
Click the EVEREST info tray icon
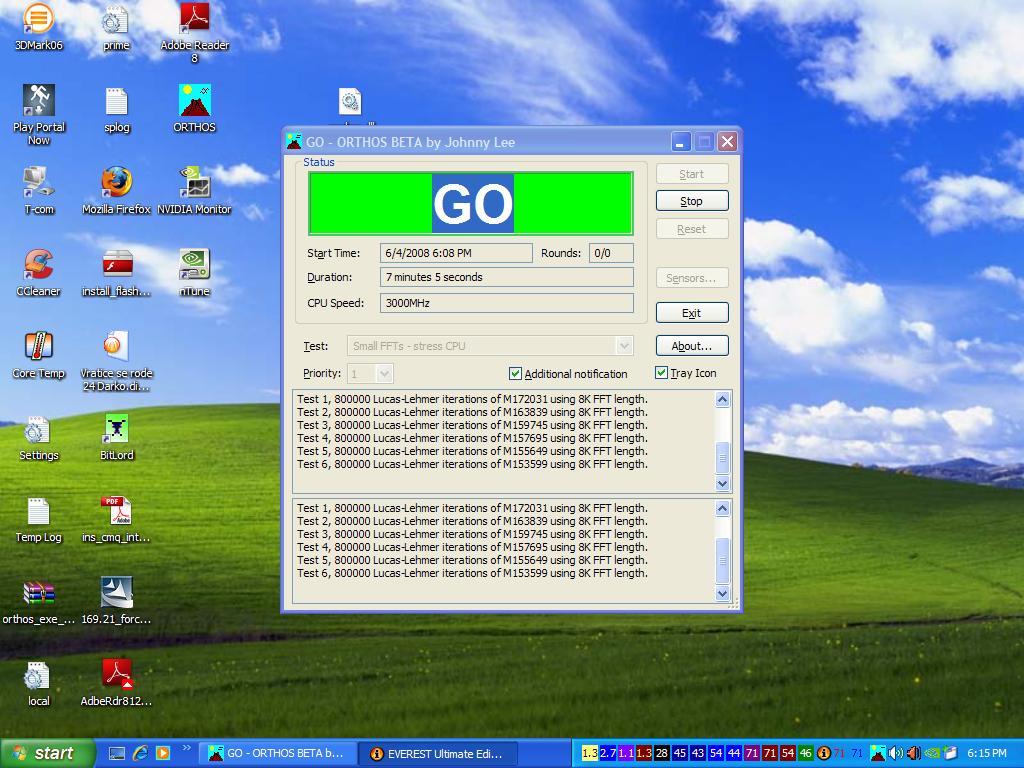tap(824, 753)
